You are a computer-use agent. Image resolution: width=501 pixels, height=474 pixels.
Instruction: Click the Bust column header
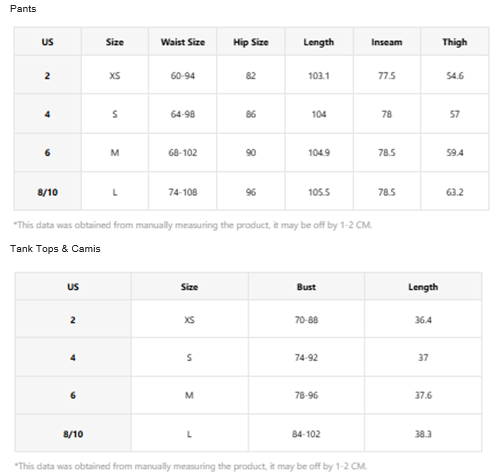(306, 287)
